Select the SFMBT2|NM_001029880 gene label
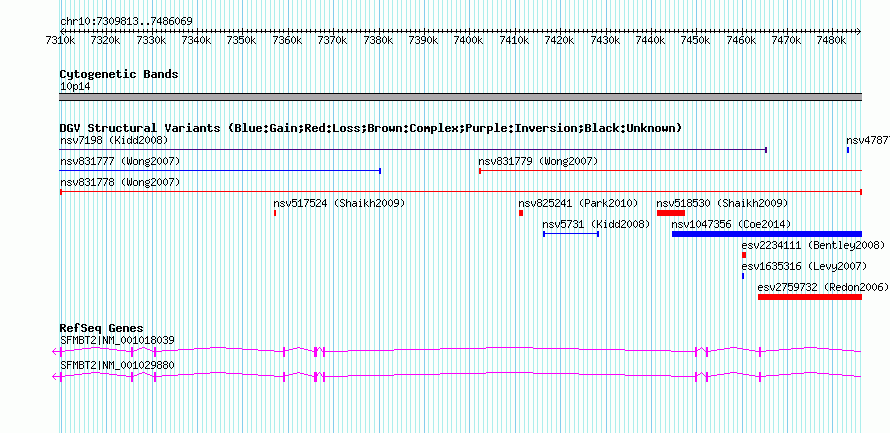The image size is (890, 433). (117, 365)
